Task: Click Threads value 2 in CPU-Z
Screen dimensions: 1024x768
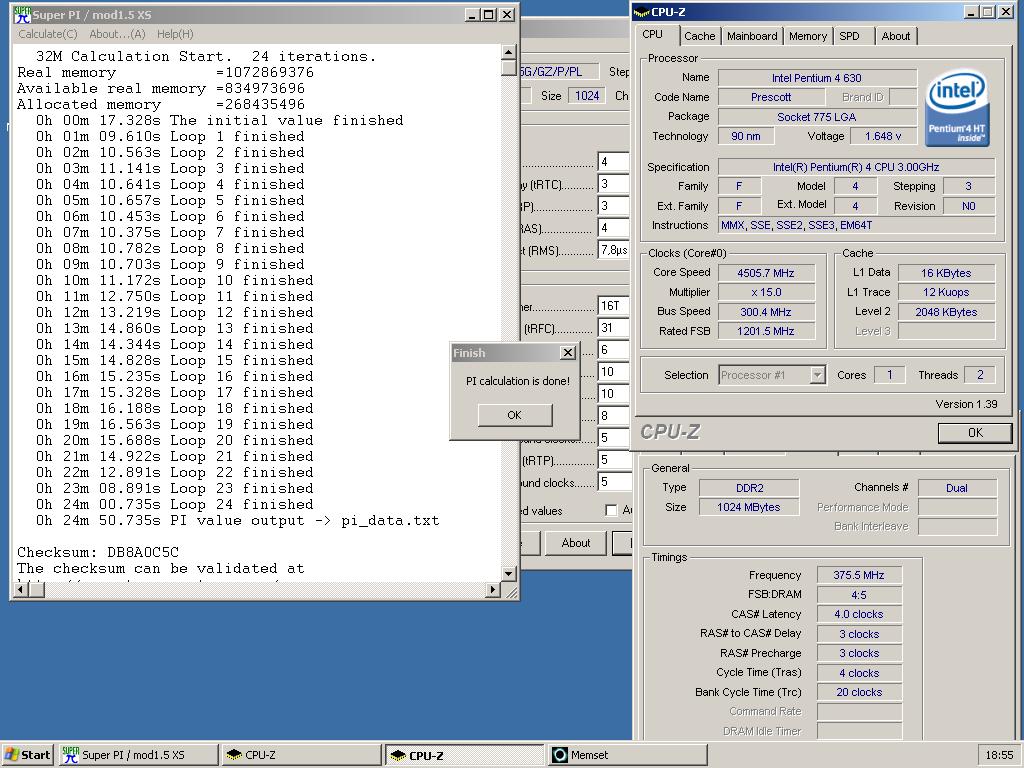Action: tap(980, 375)
